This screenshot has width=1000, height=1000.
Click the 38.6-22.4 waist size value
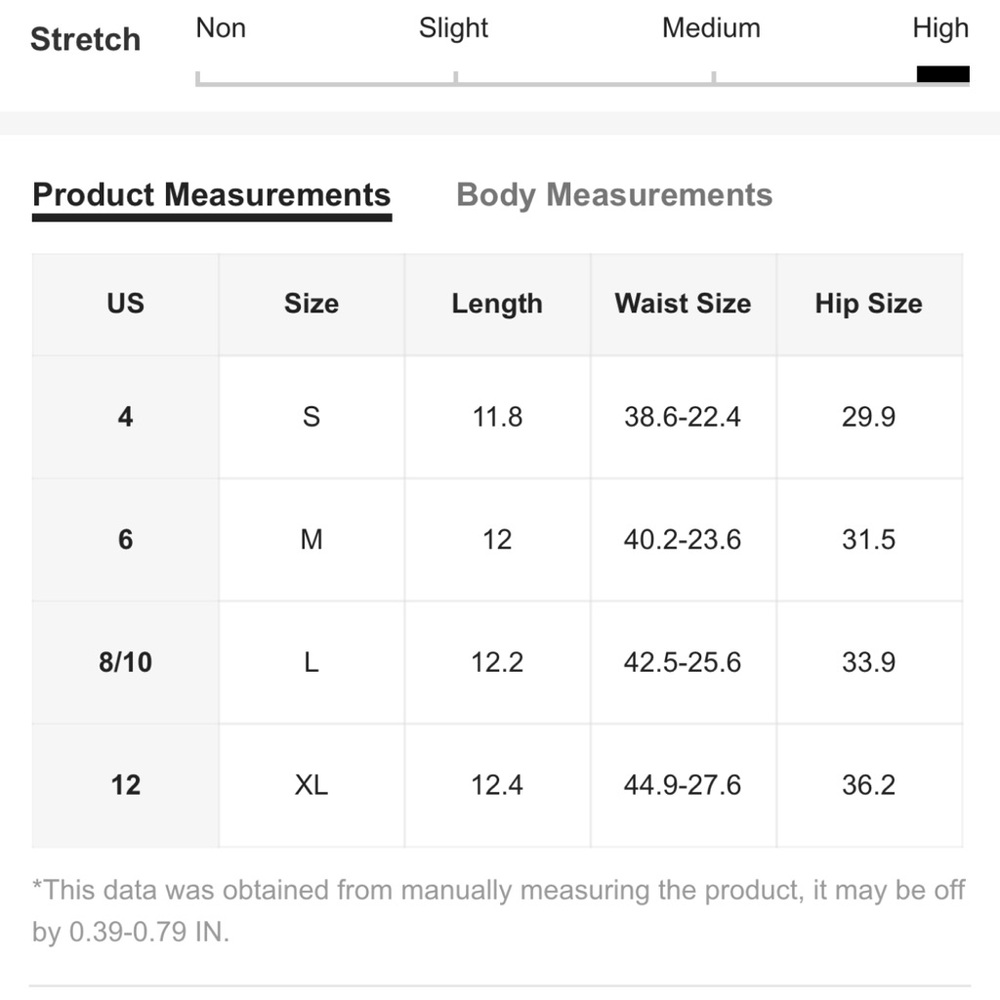(x=683, y=417)
